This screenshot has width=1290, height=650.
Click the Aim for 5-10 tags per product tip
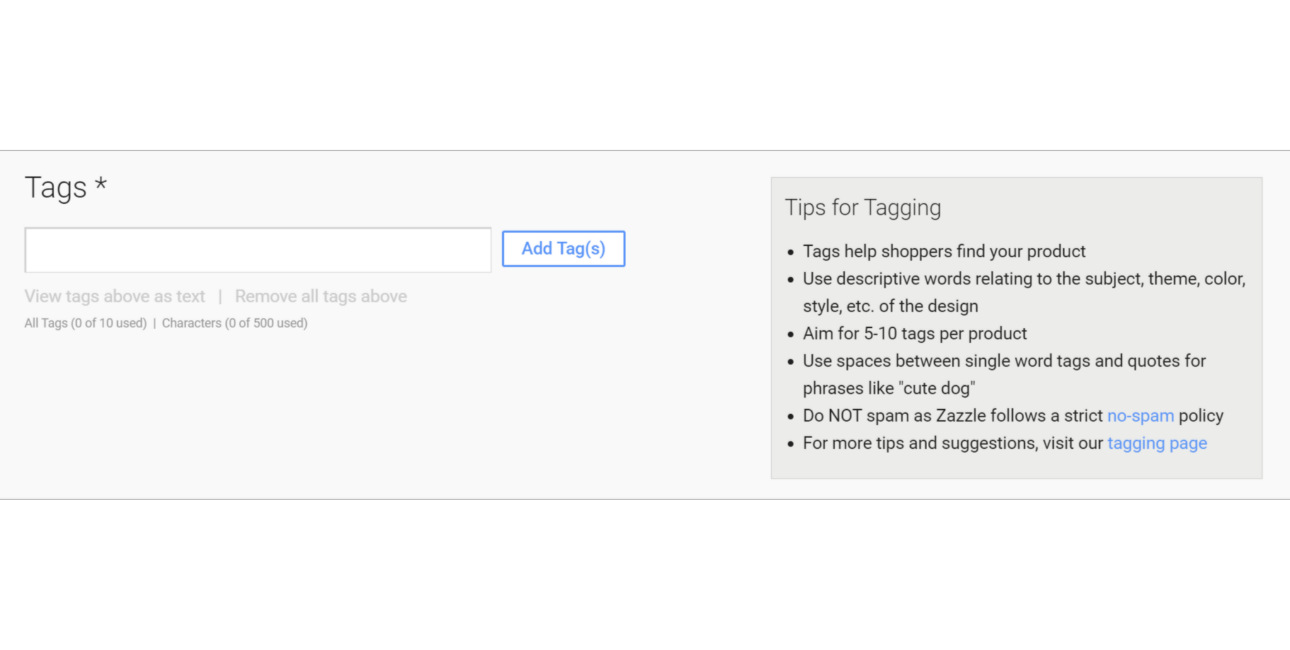coord(914,334)
